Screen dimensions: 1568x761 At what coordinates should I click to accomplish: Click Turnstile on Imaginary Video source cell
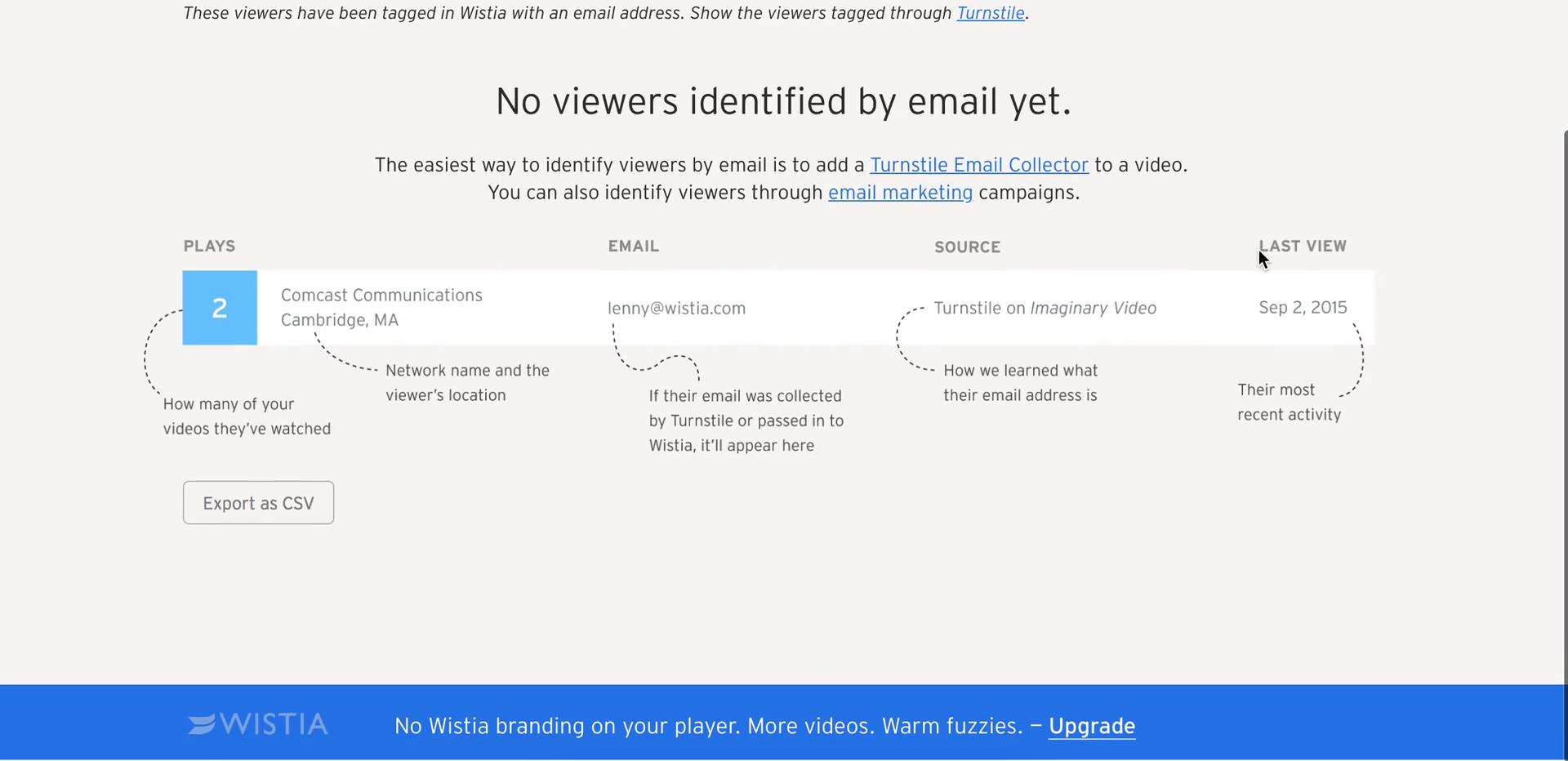click(1045, 308)
